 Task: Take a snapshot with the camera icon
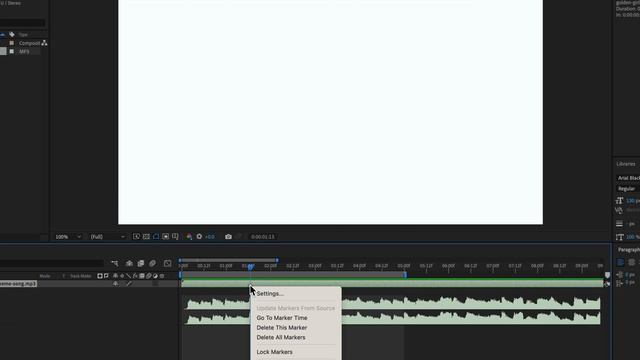[x=228, y=237]
